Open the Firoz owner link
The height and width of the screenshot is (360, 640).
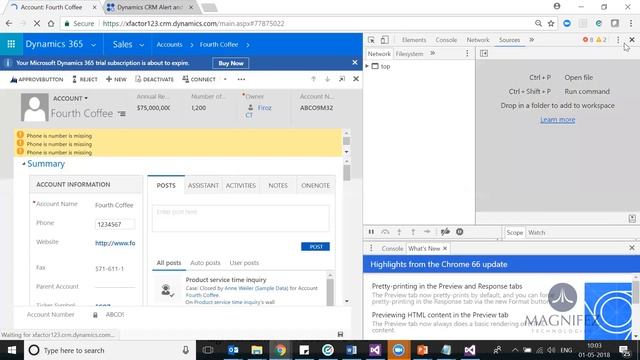point(264,108)
